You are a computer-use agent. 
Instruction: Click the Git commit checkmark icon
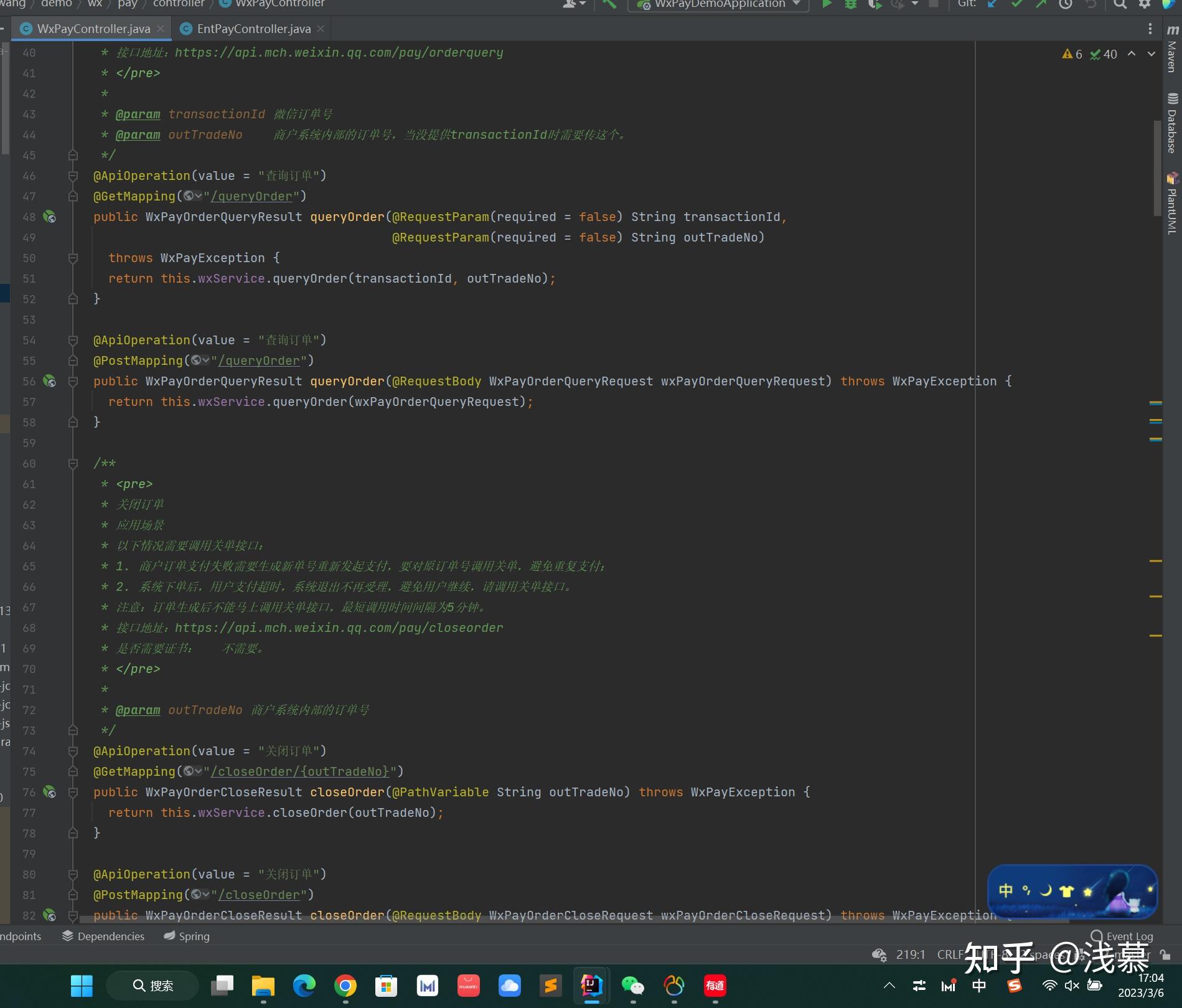pos(1017,4)
